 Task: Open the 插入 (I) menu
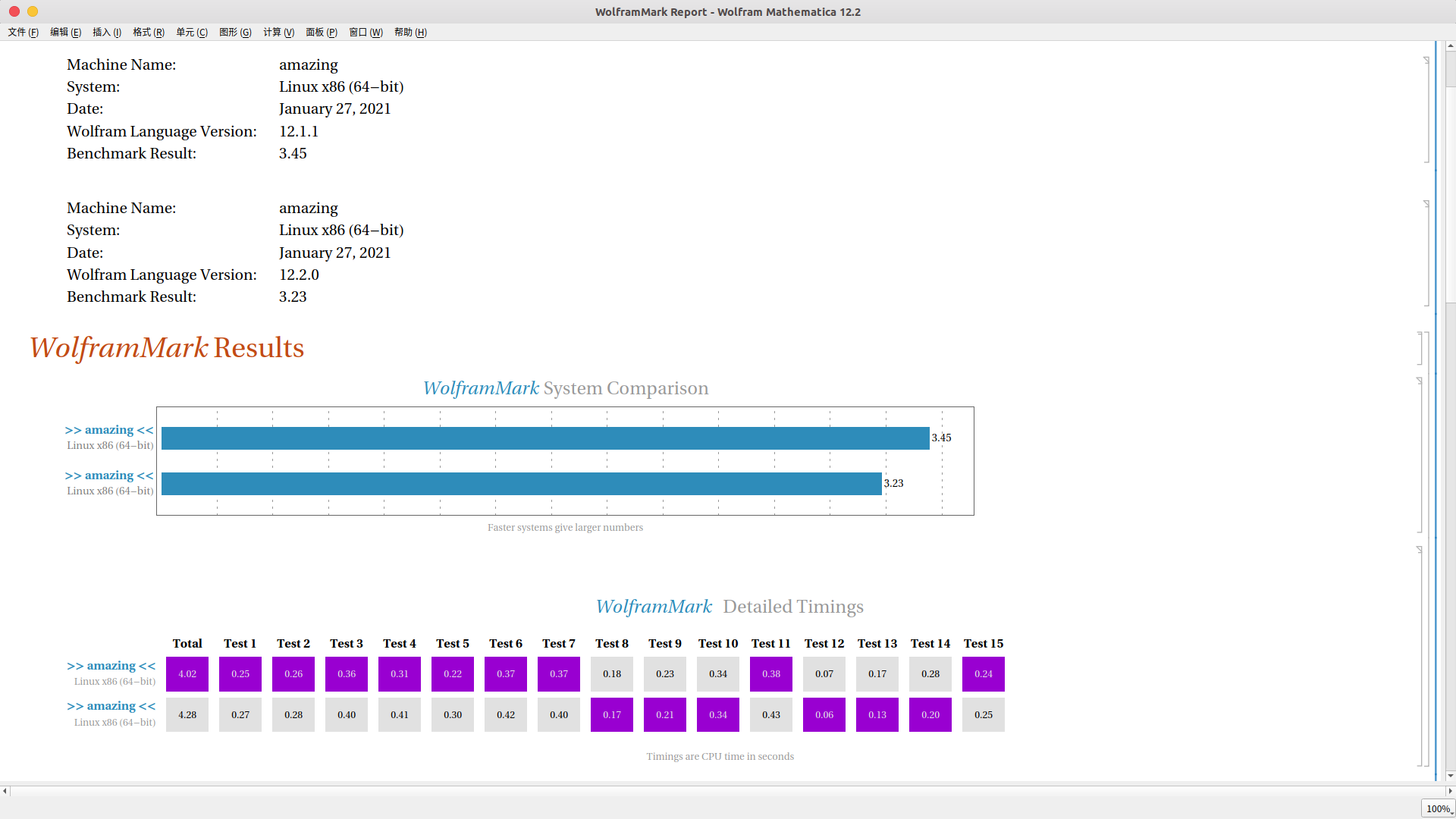click(x=107, y=32)
